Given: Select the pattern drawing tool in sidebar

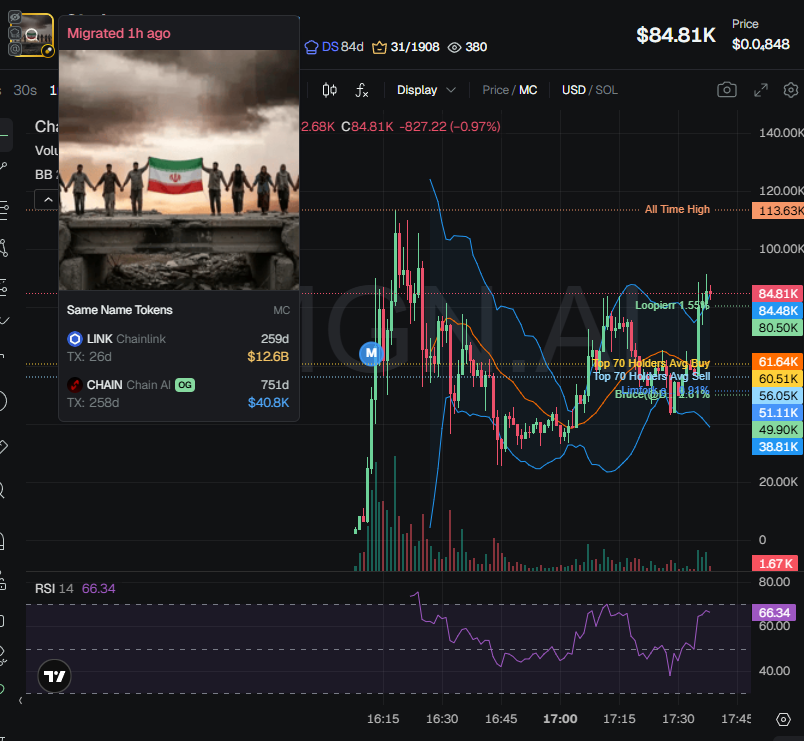Looking at the screenshot, I should coord(4,248).
